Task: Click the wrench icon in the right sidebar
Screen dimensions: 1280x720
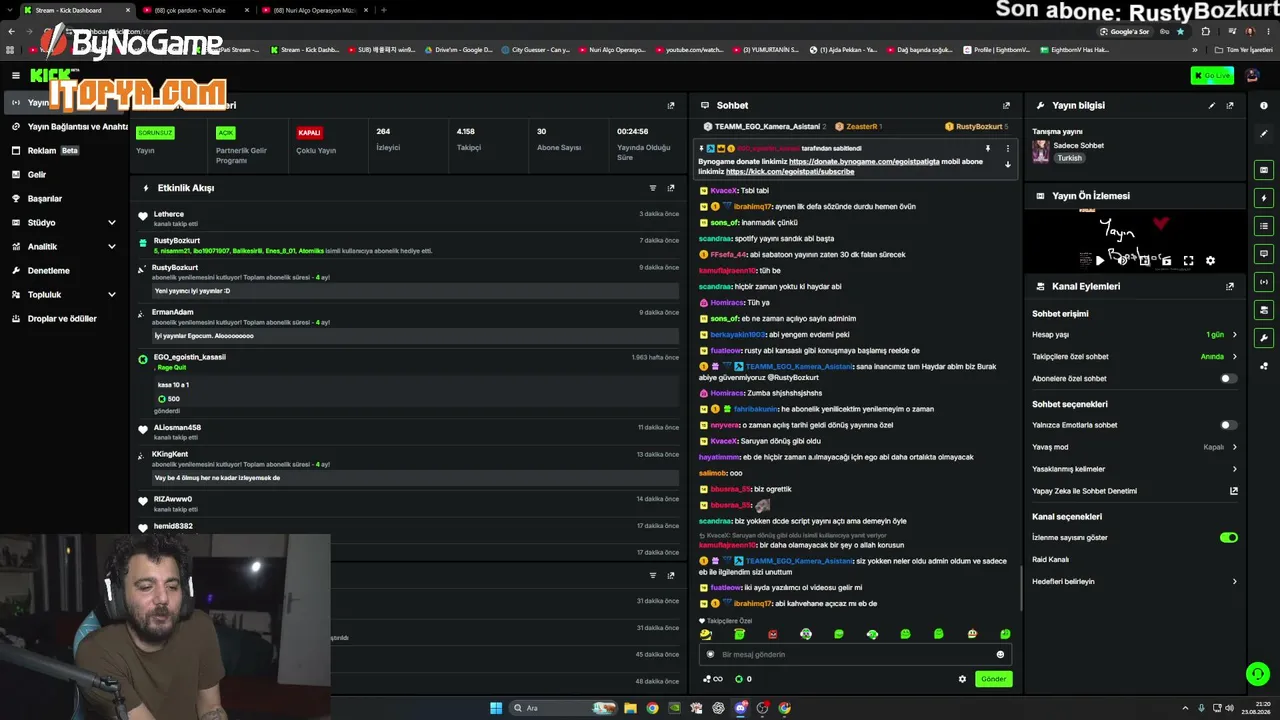Action: click(1264, 338)
